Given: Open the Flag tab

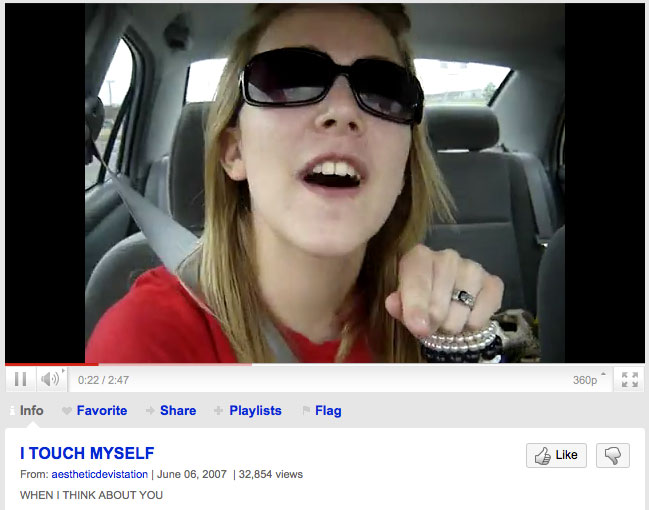Looking at the screenshot, I should (x=322, y=411).
